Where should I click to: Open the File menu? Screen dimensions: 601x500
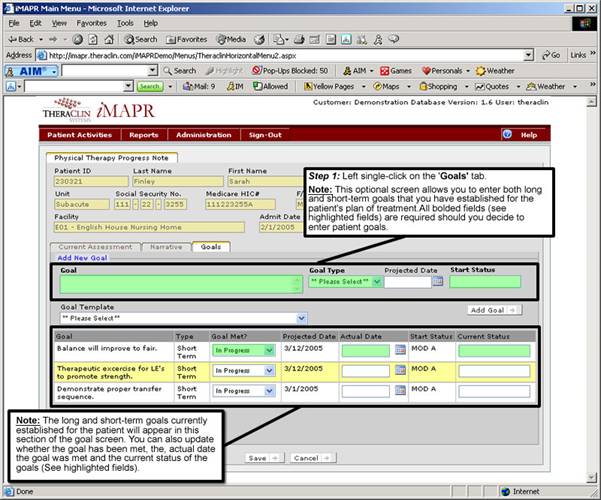tap(14, 23)
